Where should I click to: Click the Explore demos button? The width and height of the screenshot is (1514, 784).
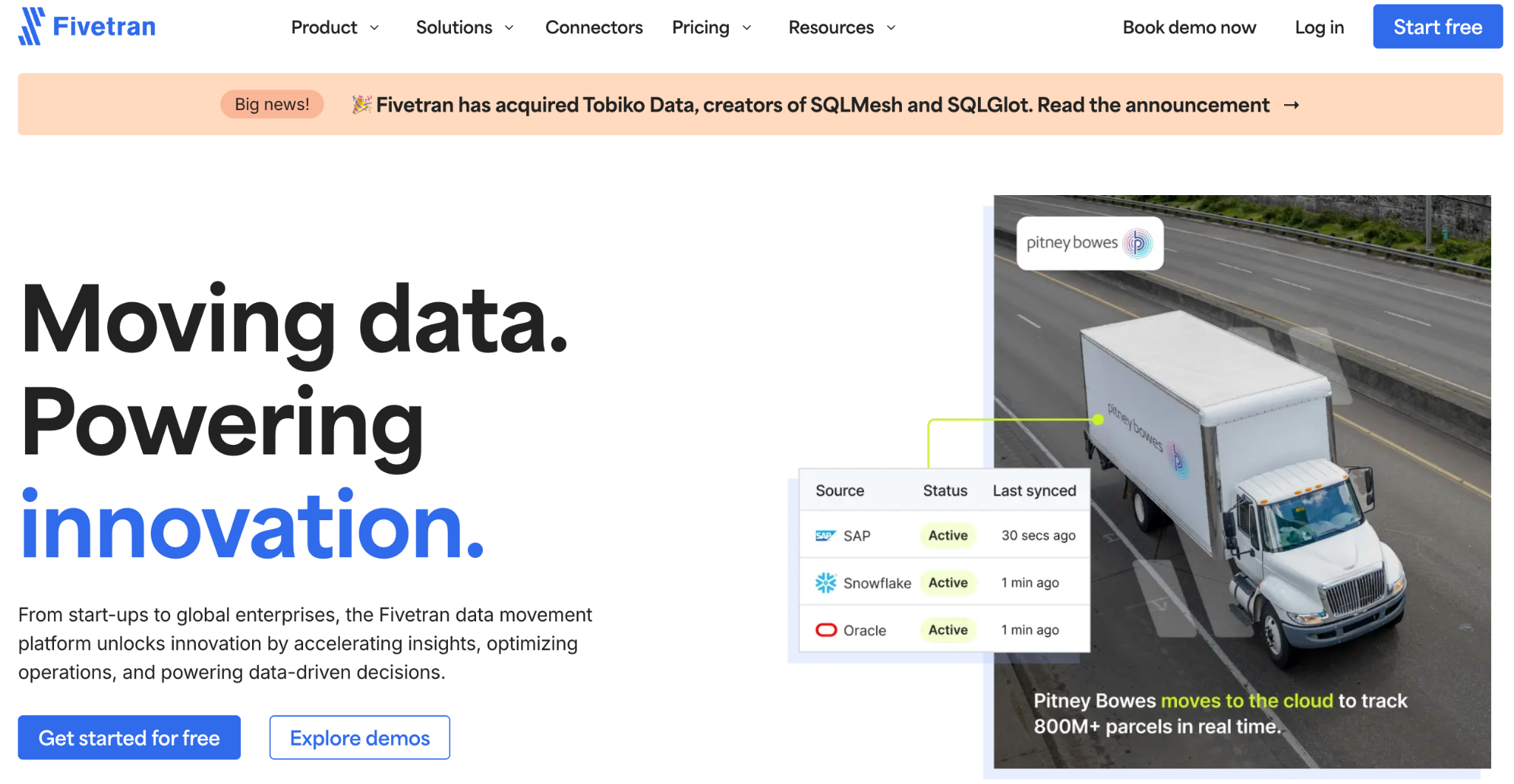(360, 737)
